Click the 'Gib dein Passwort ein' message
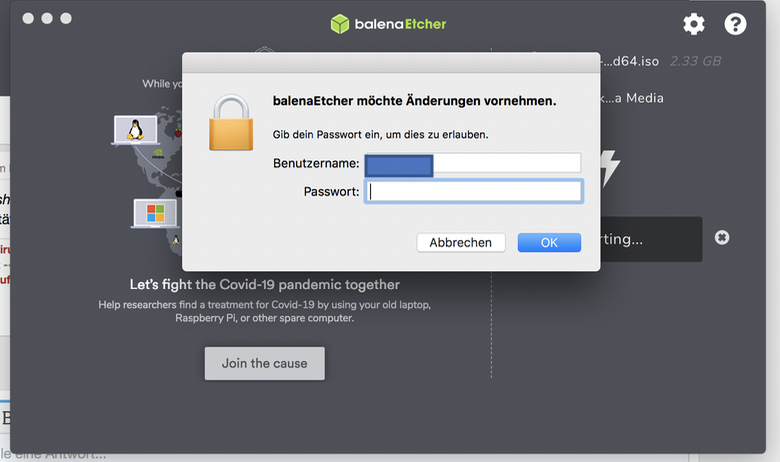Viewport: 780px width, 462px height. pos(381,135)
